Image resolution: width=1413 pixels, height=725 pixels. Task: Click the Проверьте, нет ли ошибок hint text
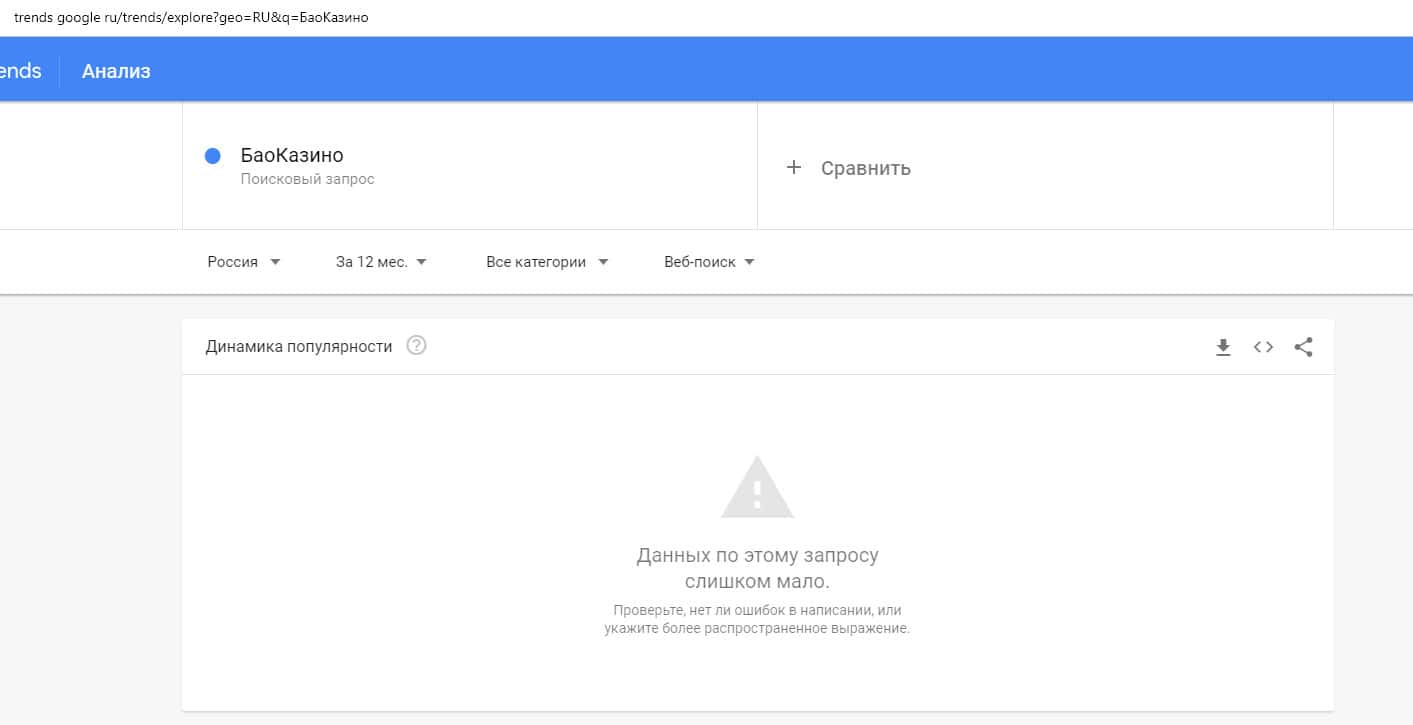pos(757,619)
